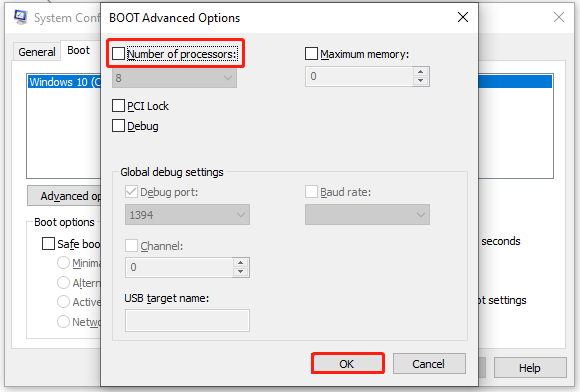
Task: Click the System Configuration app icon
Action: [x=20, y=17]
